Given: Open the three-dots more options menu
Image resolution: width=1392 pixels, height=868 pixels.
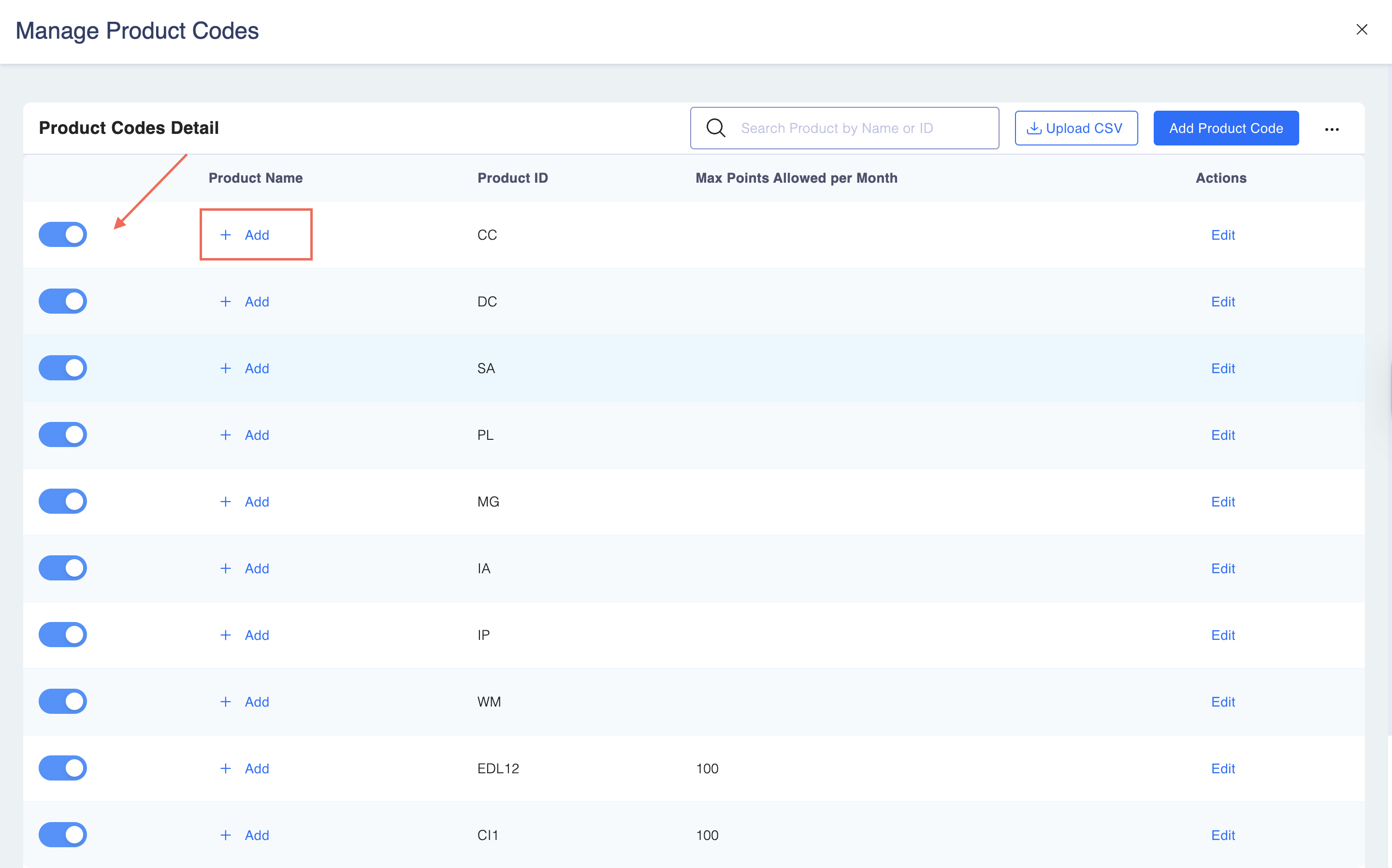Looking at the screenshot, I should pyautogui.click(x=1332, y=129).
